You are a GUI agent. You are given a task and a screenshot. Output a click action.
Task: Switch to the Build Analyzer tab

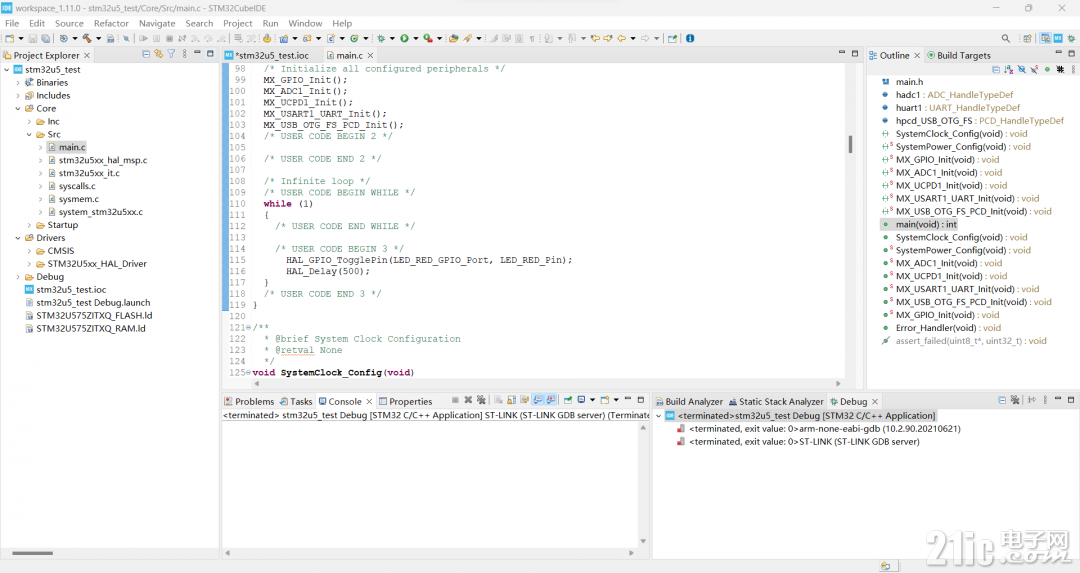coord(688,402)
